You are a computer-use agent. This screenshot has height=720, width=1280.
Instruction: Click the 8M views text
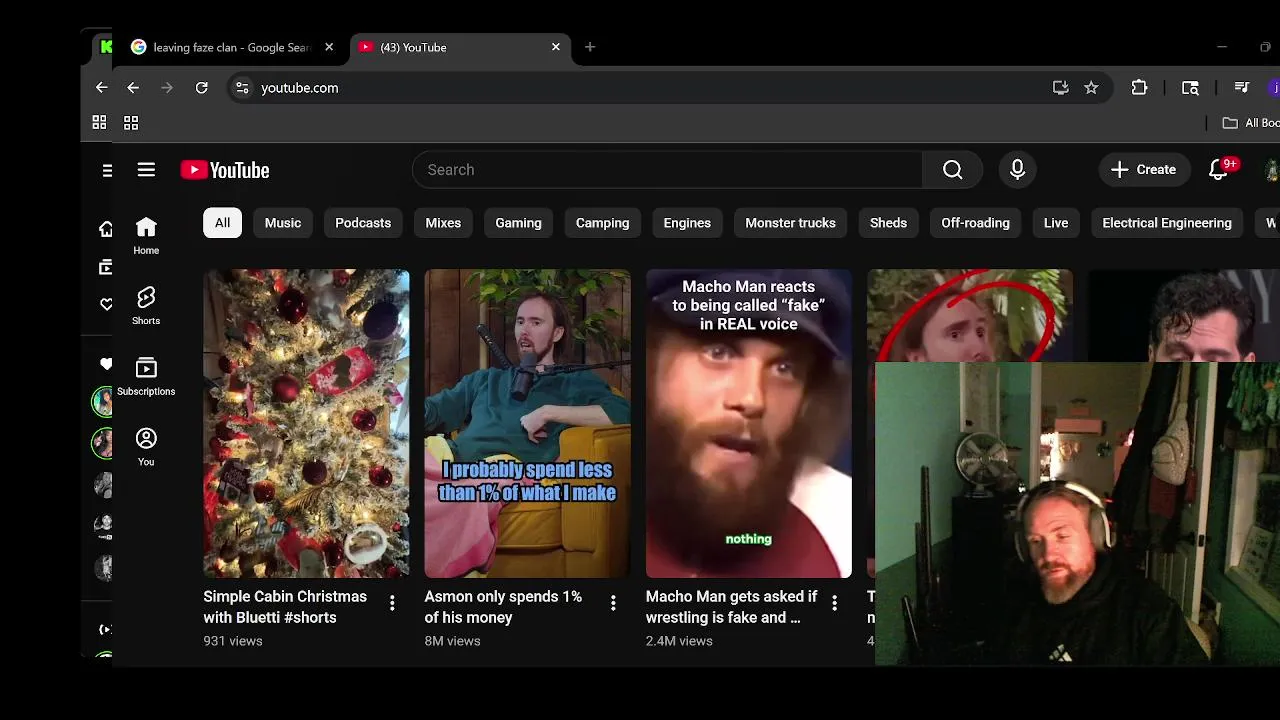pyautogui.click(x=452, y=641)
